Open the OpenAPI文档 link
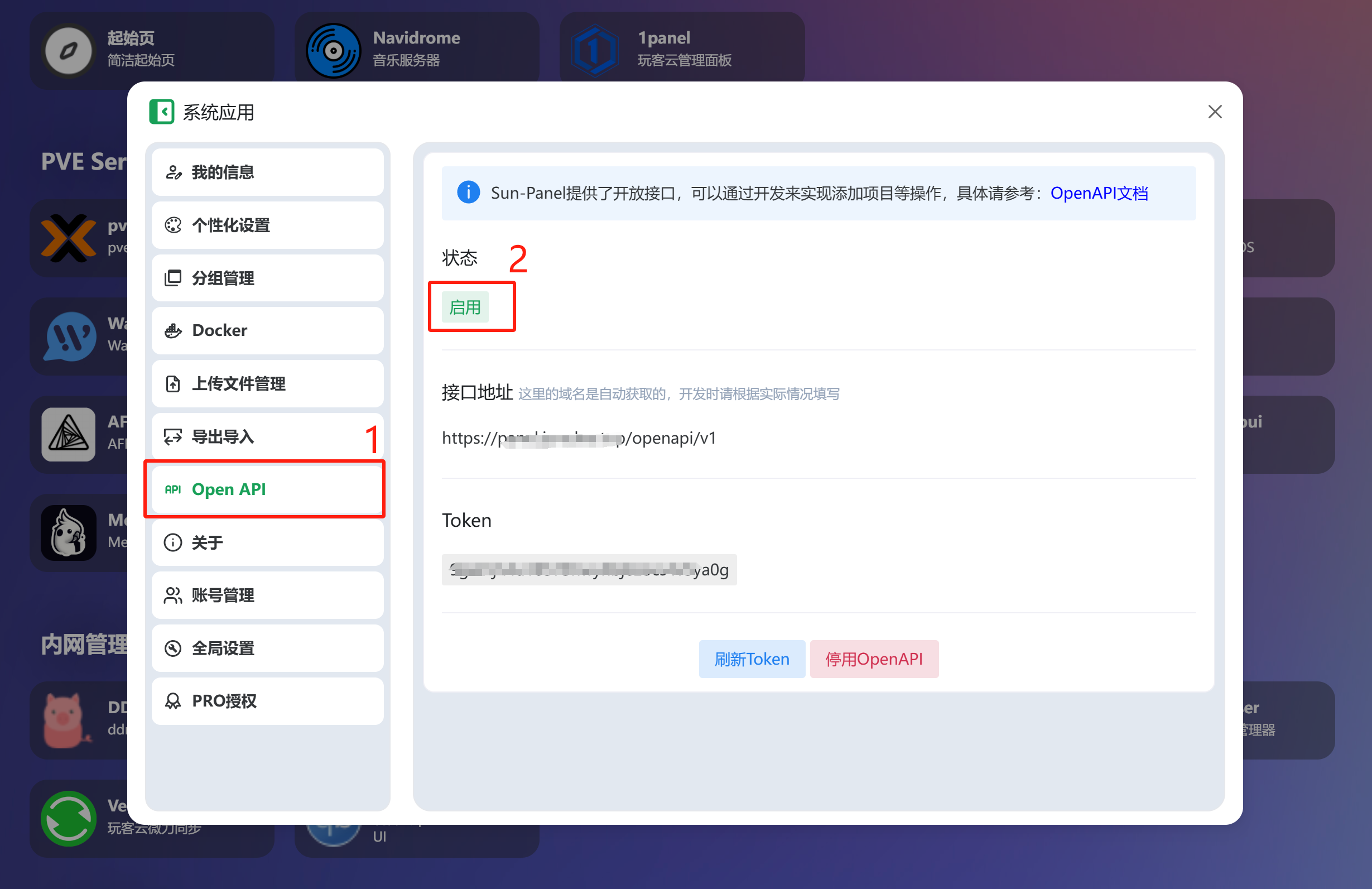This screenshot has height=889, width=1372. [x=1099, y=193]
